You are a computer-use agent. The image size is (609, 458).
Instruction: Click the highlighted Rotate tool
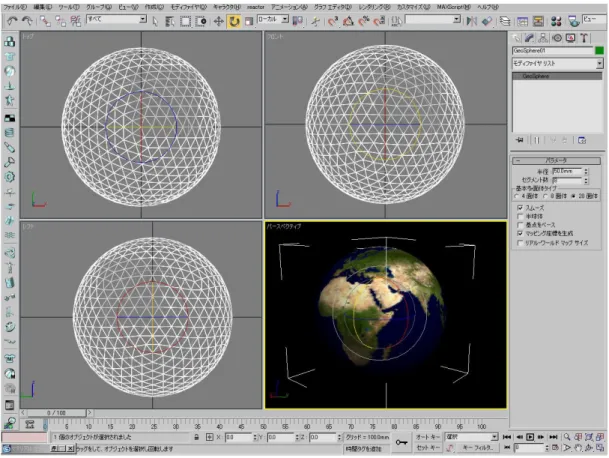(233, 21)
